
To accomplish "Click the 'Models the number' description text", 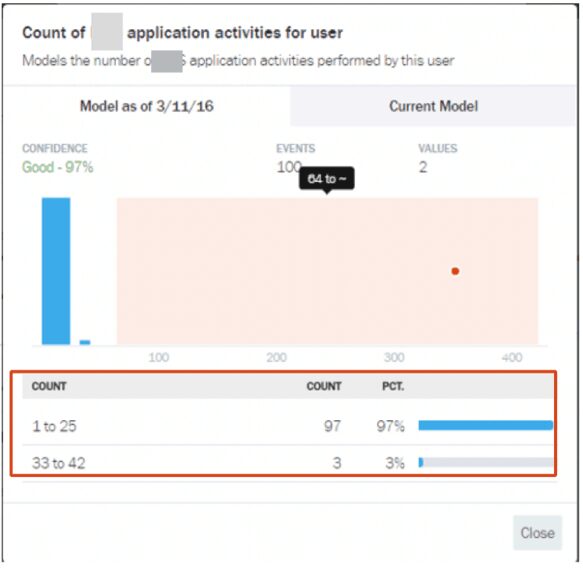I will 238,61.
